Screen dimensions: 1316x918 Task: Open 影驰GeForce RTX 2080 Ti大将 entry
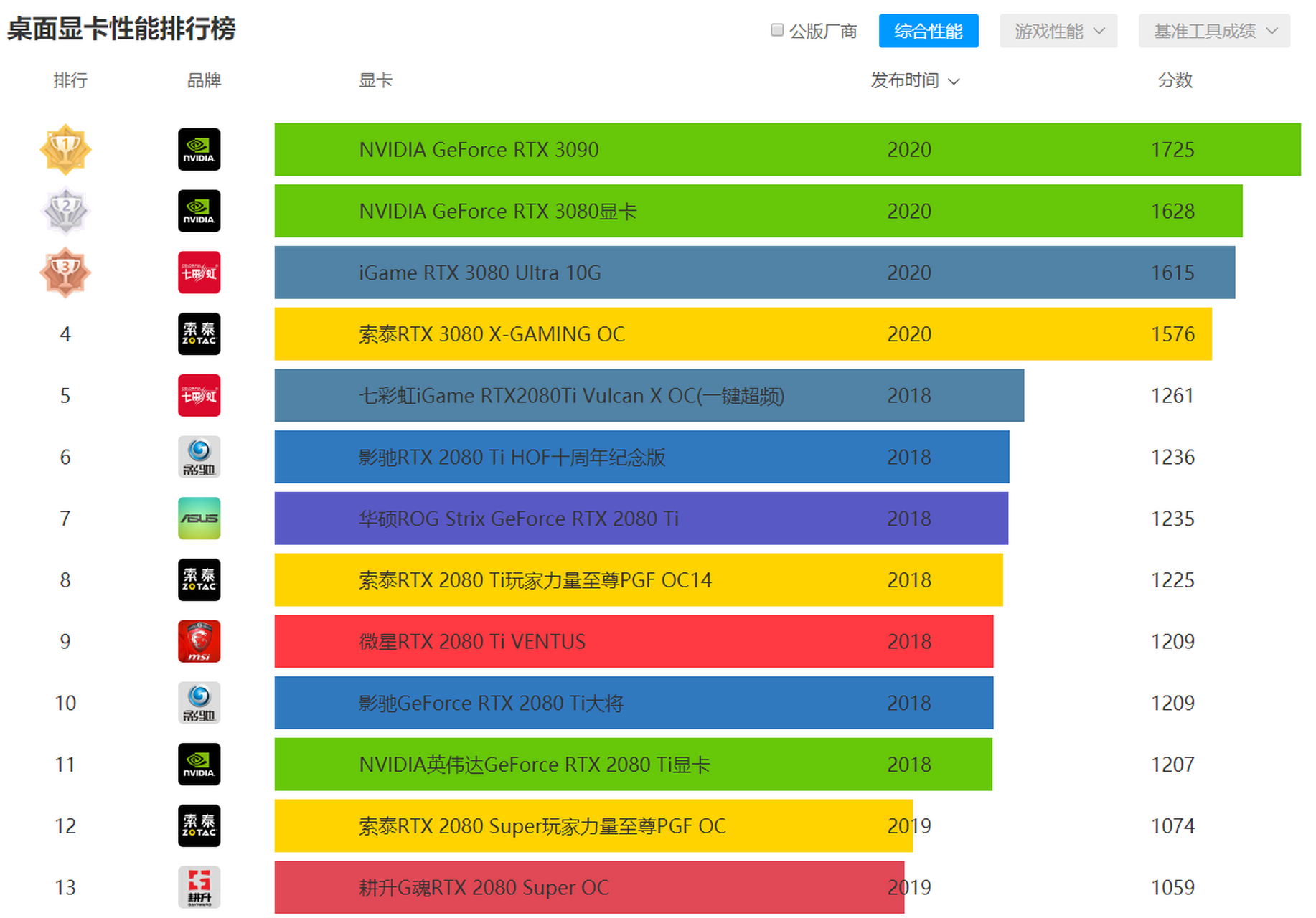(x=634, y=703)
